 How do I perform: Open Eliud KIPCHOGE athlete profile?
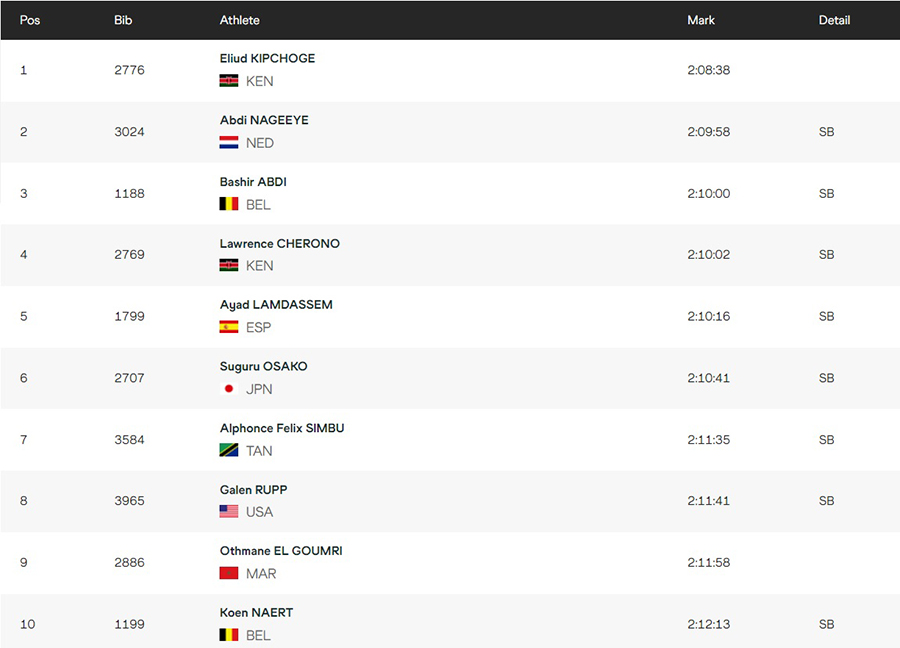click(x=267, y=58)
